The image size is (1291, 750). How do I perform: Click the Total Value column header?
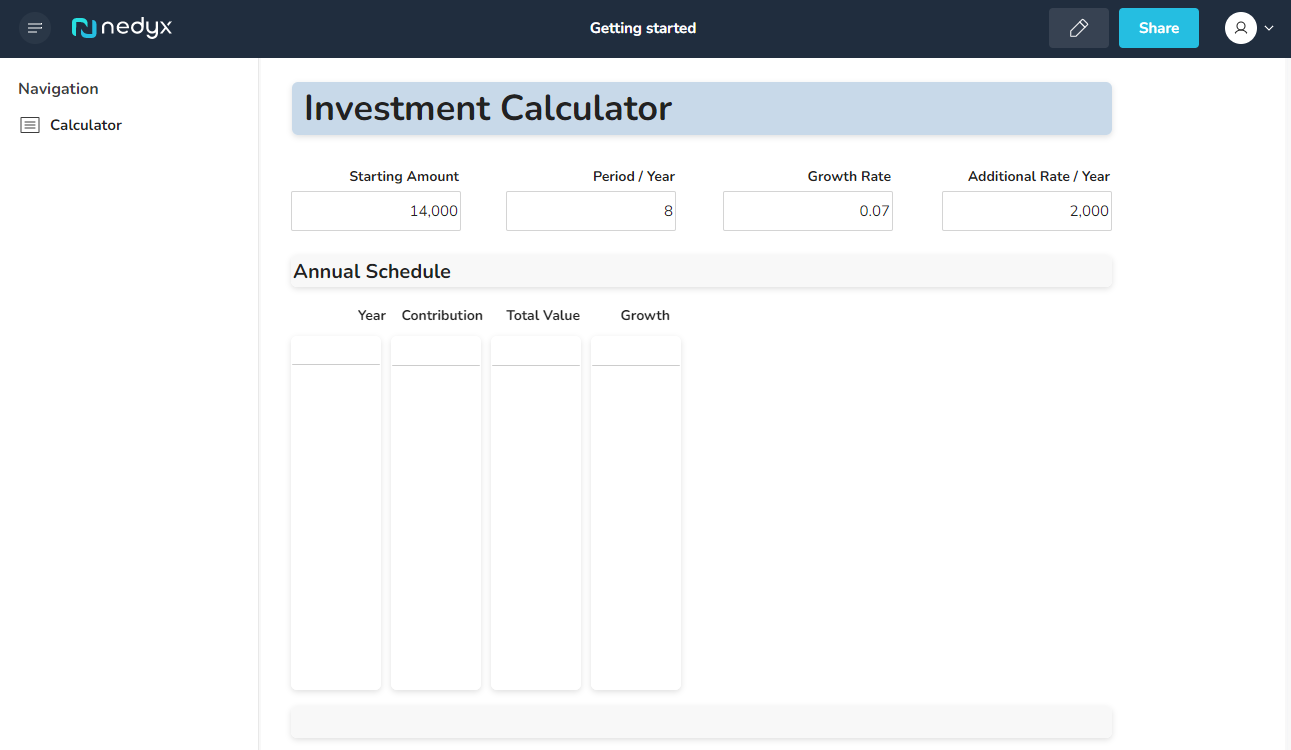click(543, 315)
